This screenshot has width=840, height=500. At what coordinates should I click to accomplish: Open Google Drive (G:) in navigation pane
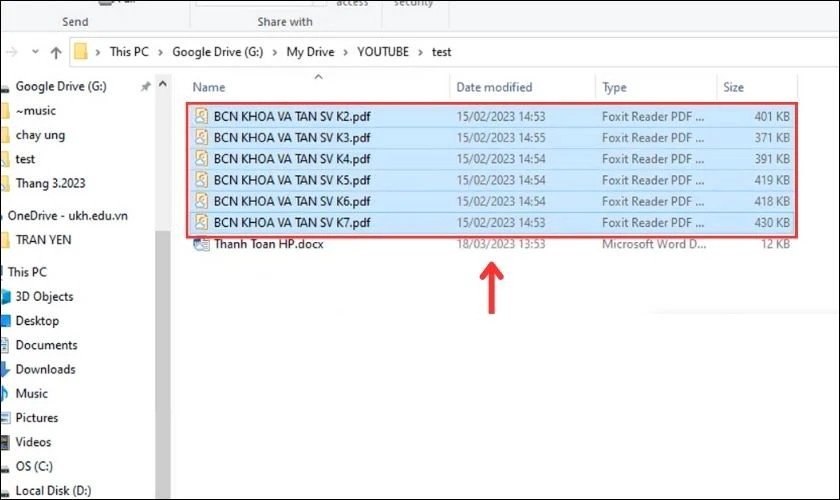[x=61, y=86]
